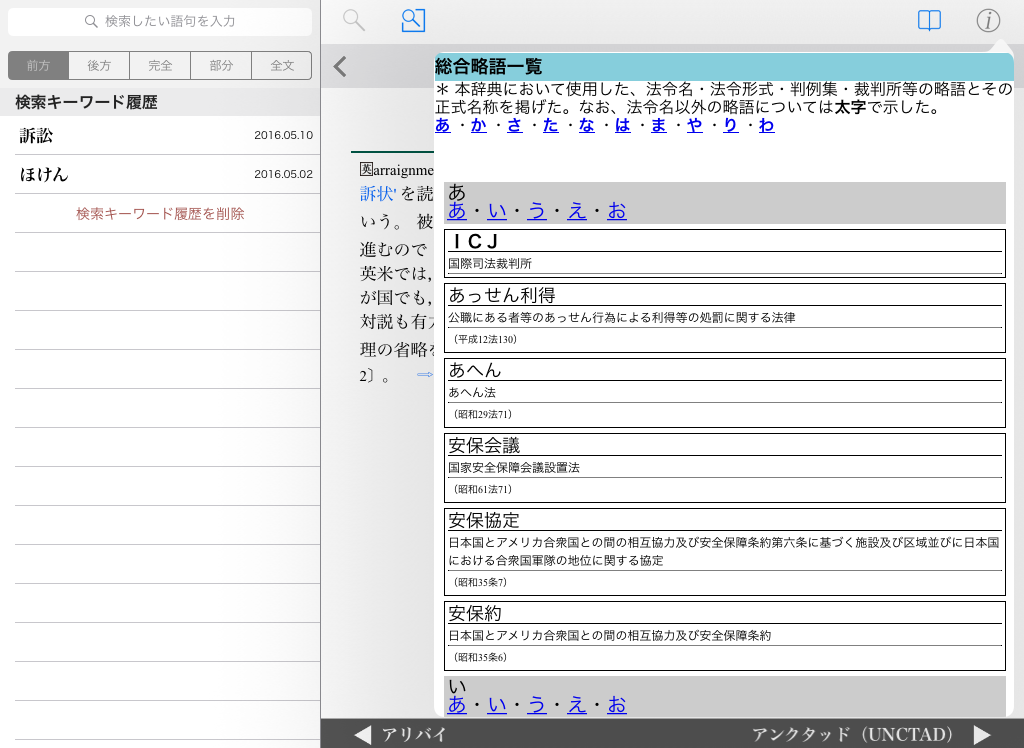The width and height of the screenshot is (1024, 748).
Task: Go back using the left chevron
Action: click(x=340, y=67)
